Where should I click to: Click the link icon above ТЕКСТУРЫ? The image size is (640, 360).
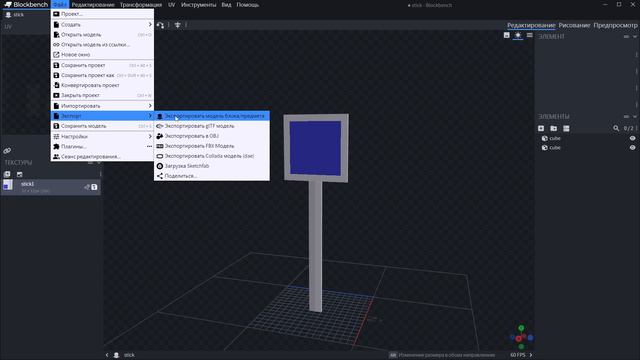[7, 151]
